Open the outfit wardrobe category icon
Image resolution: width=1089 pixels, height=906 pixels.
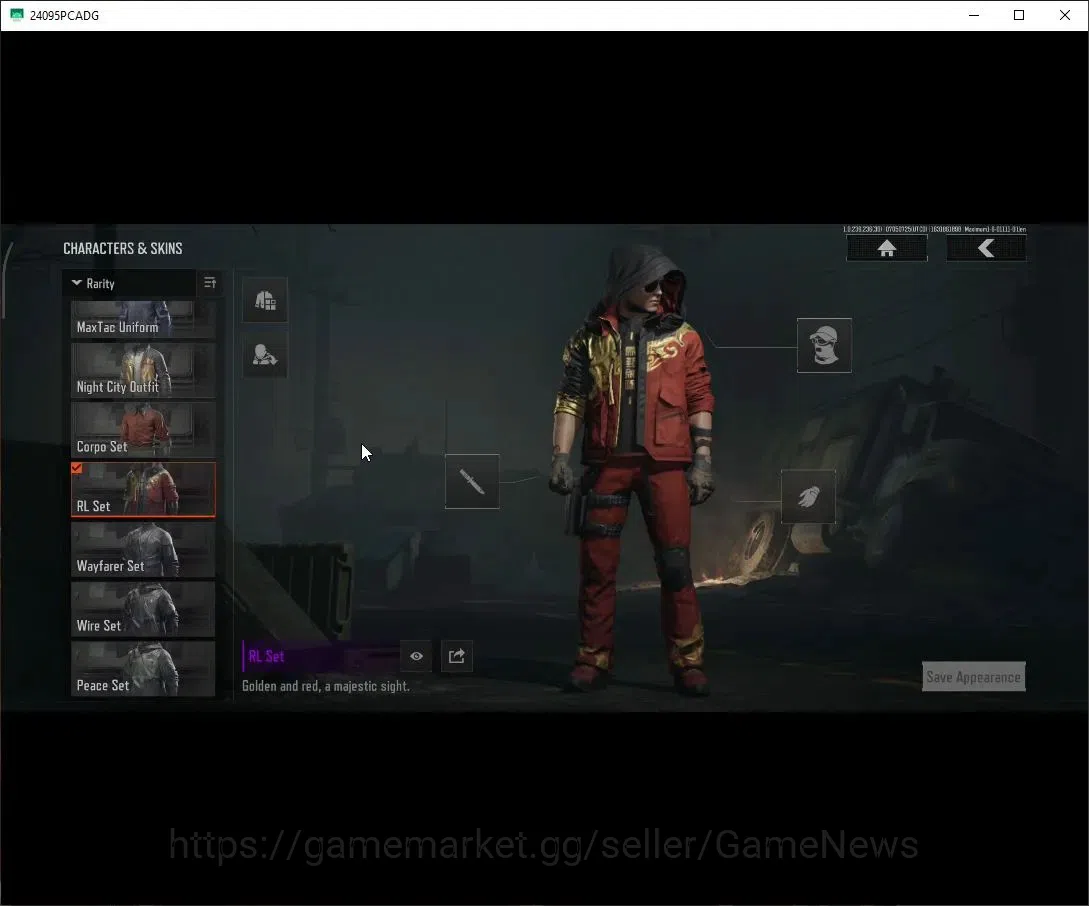(x=265, y=300)
